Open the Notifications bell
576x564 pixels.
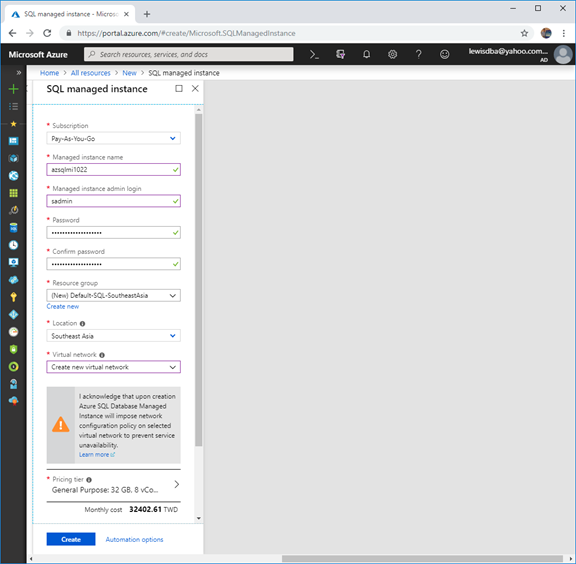coord(366,55)
